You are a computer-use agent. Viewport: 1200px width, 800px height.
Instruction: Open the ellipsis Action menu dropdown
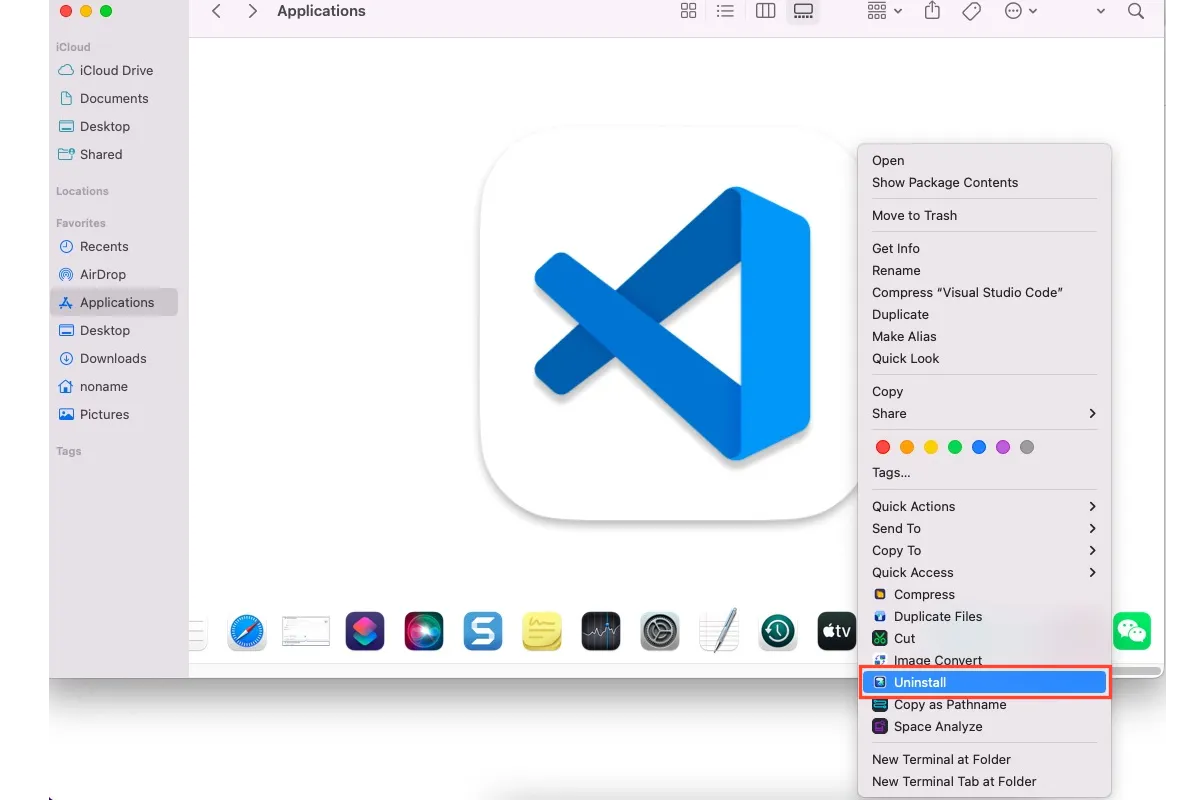(1020, 11)
